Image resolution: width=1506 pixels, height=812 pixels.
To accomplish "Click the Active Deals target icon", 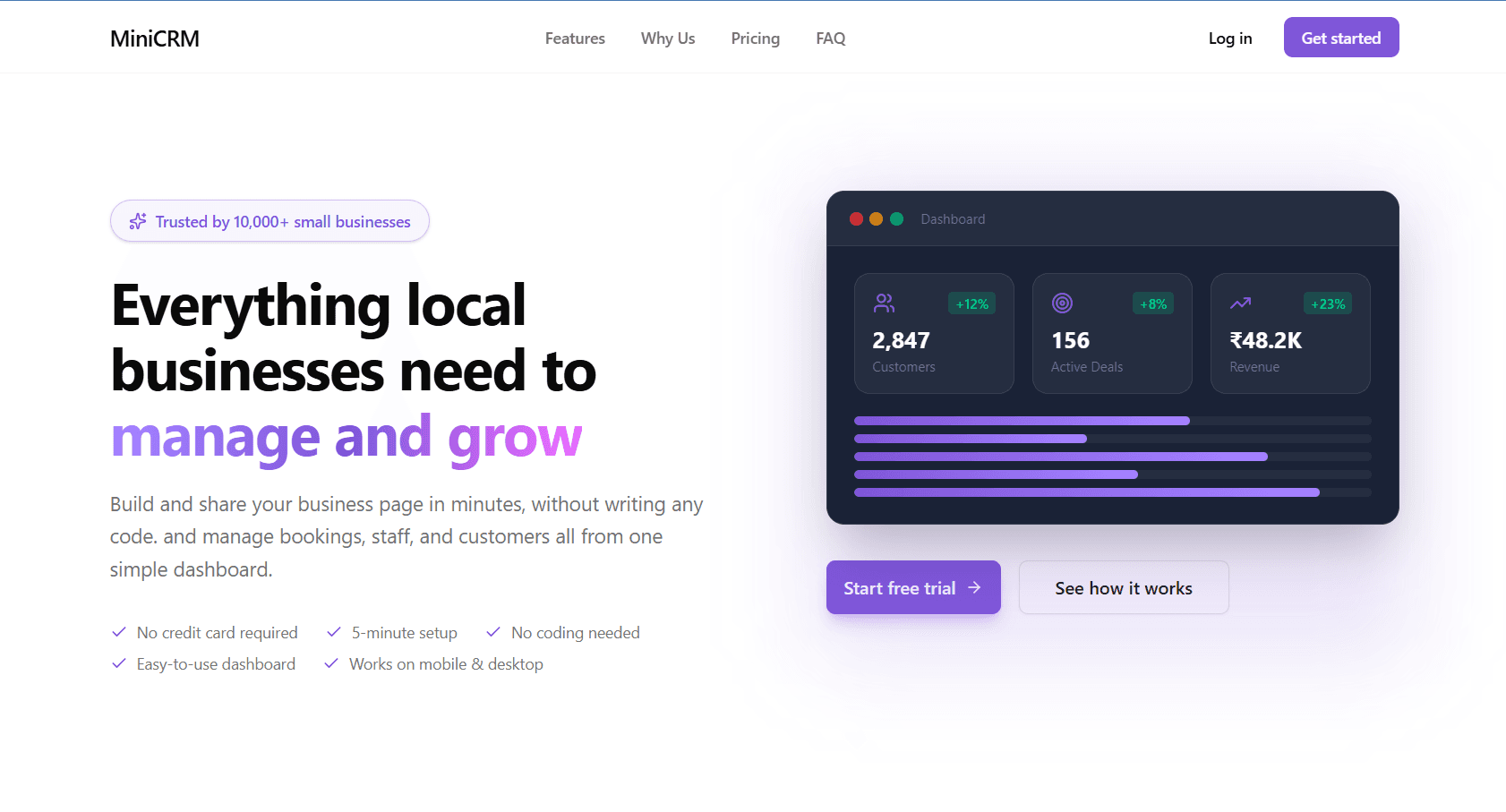I will 1062,303.
